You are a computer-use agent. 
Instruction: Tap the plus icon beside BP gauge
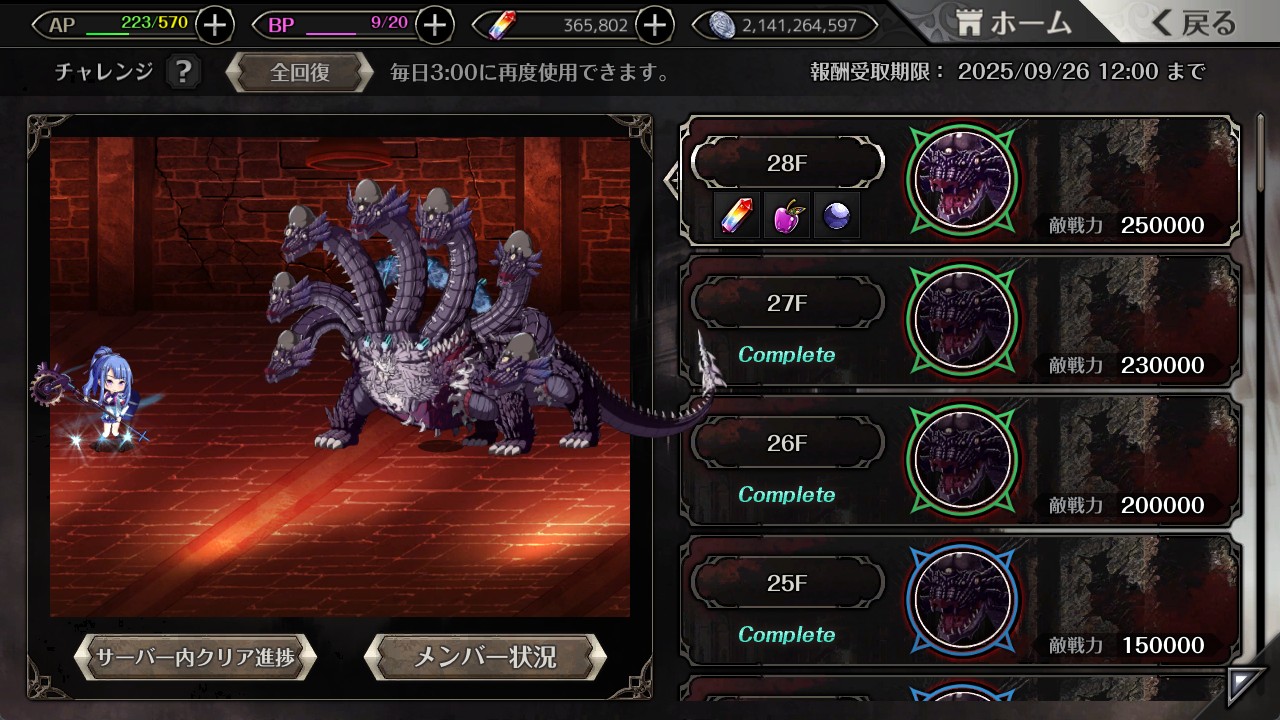pos(434,25)
